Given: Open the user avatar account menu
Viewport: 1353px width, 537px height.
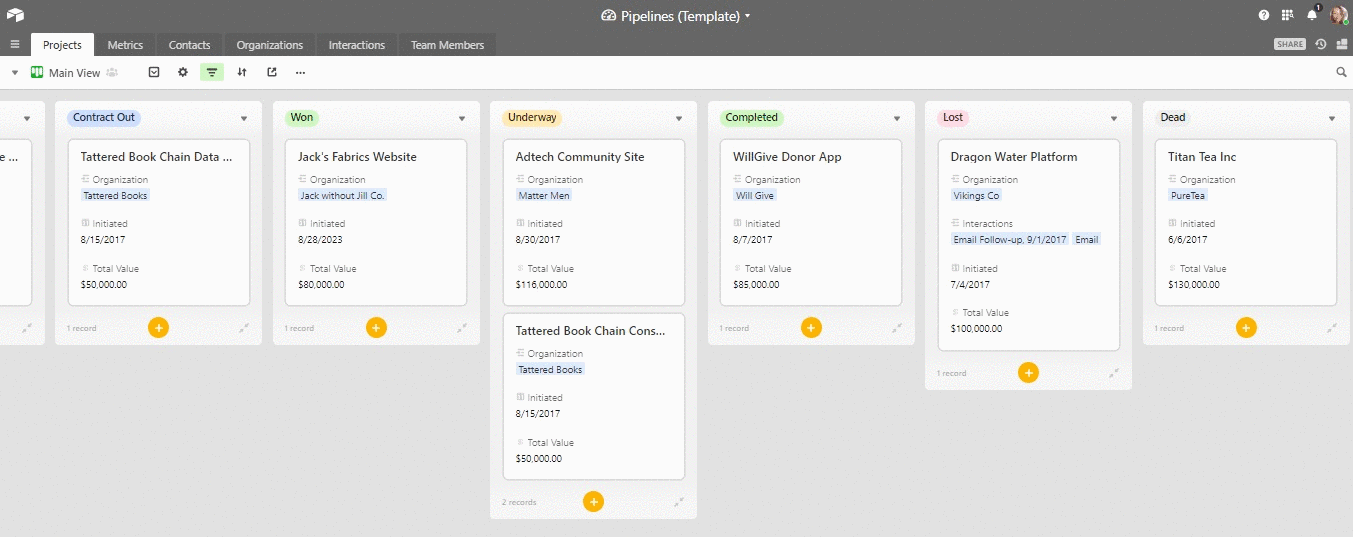Looking at the screenshot, I should (1339, 15).
